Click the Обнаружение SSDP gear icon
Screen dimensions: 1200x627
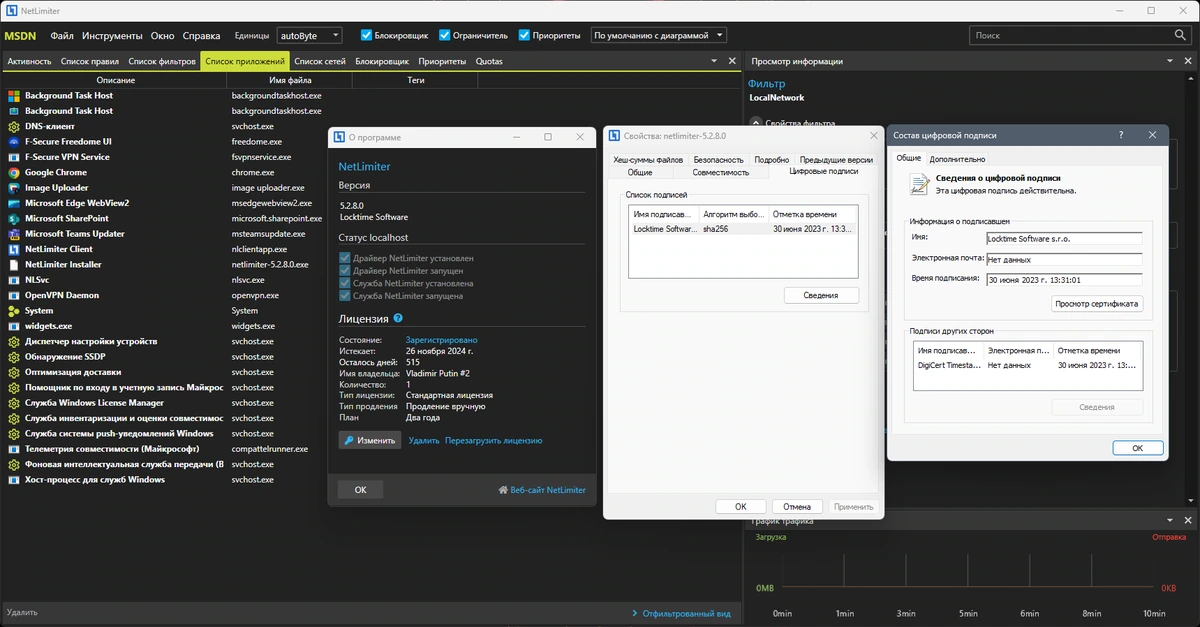[14, 356]
